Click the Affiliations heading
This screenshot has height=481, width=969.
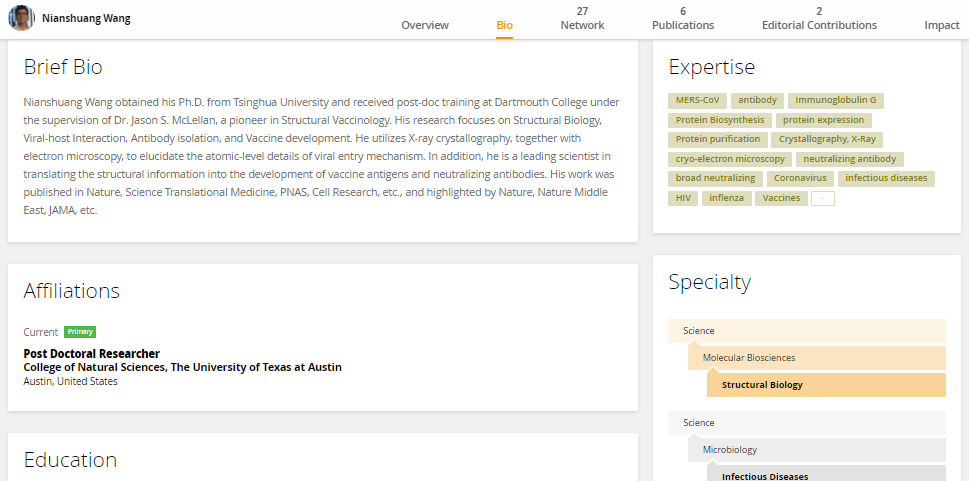72,291
